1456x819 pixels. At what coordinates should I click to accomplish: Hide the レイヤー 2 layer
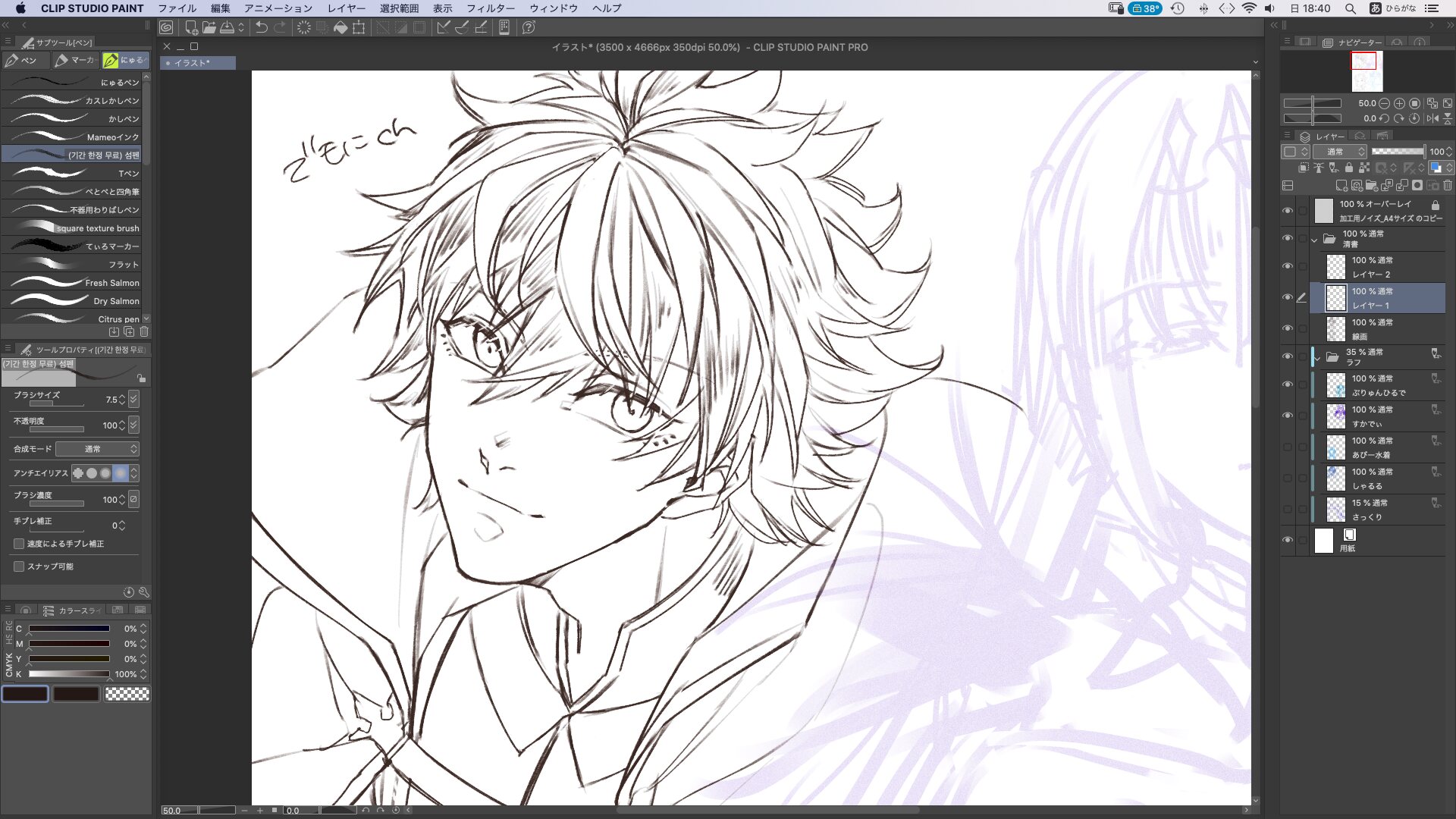click(x=1287, y=266)
